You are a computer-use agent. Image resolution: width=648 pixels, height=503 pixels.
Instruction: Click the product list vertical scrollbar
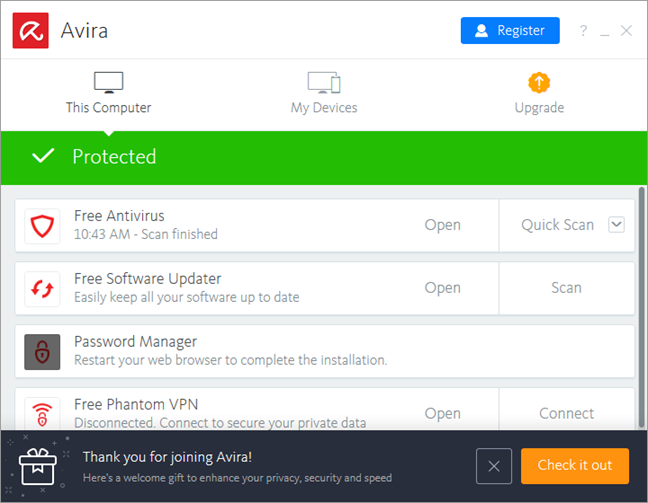(x=641, y=308)
